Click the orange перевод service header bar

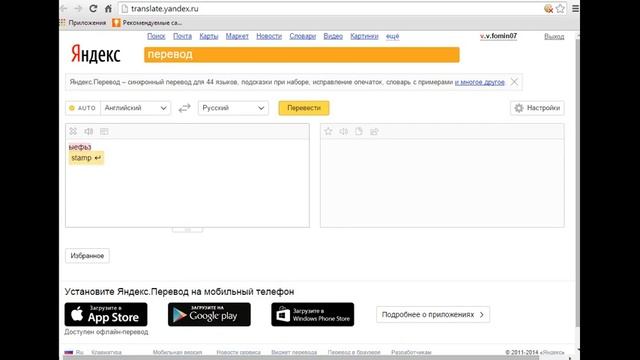point(302,55)
